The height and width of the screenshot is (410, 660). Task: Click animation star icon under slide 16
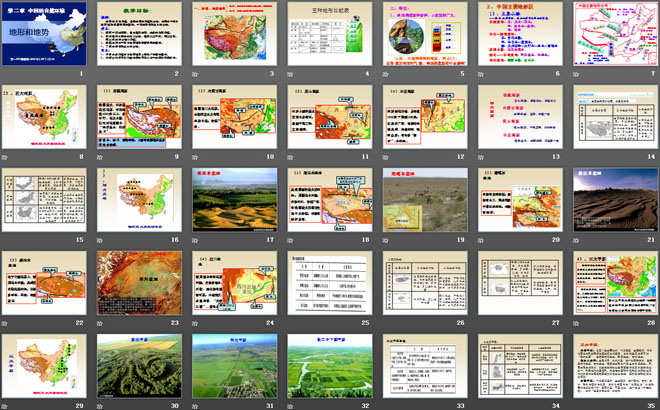tap(101, 240)
